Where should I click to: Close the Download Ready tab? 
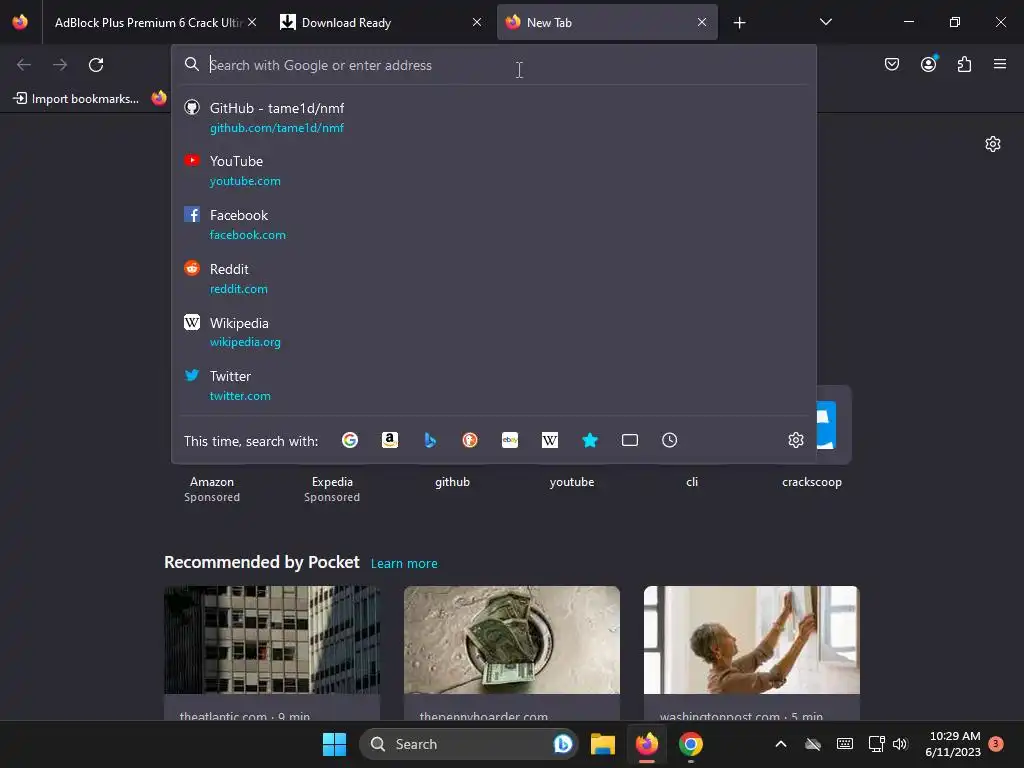(x=477, y=22)
